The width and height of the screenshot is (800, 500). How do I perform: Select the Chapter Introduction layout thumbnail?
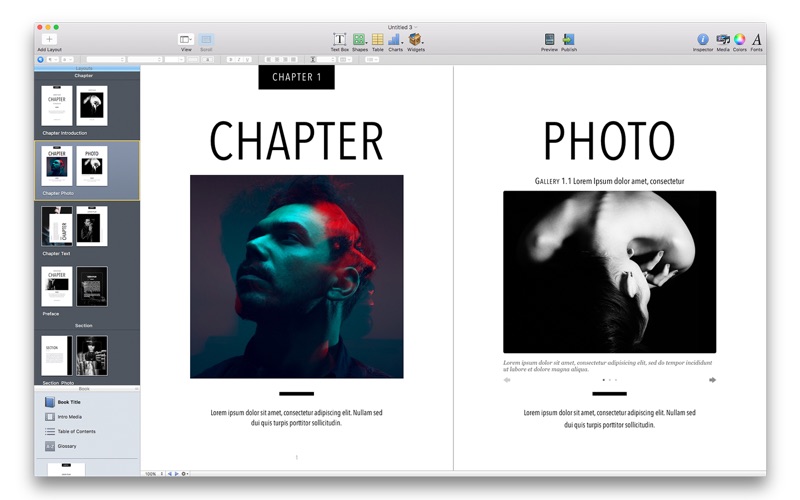tap(74, 106)
